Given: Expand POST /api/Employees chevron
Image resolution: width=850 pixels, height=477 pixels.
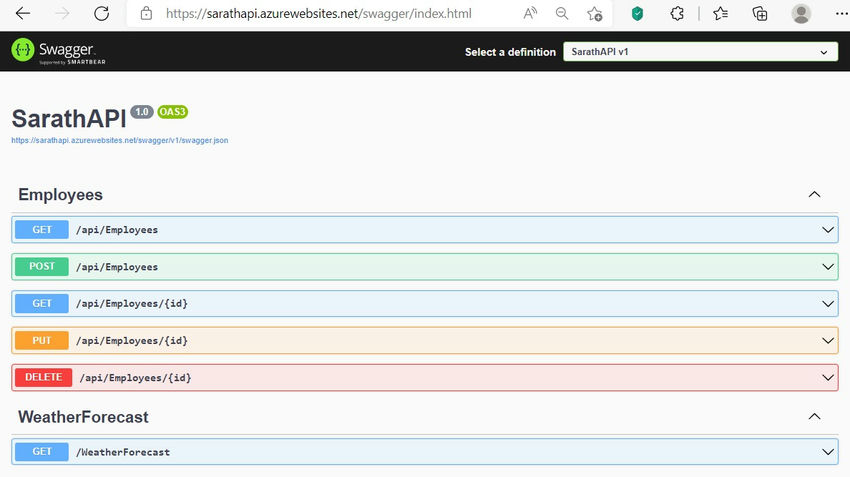Looking at the screenshot, I should pyautogui.click(x=828, y=267).
